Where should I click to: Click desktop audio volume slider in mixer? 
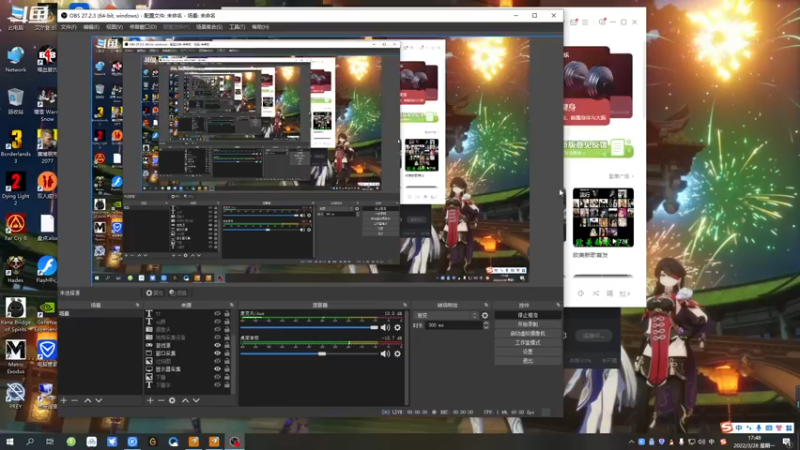[x=309, y=354]
